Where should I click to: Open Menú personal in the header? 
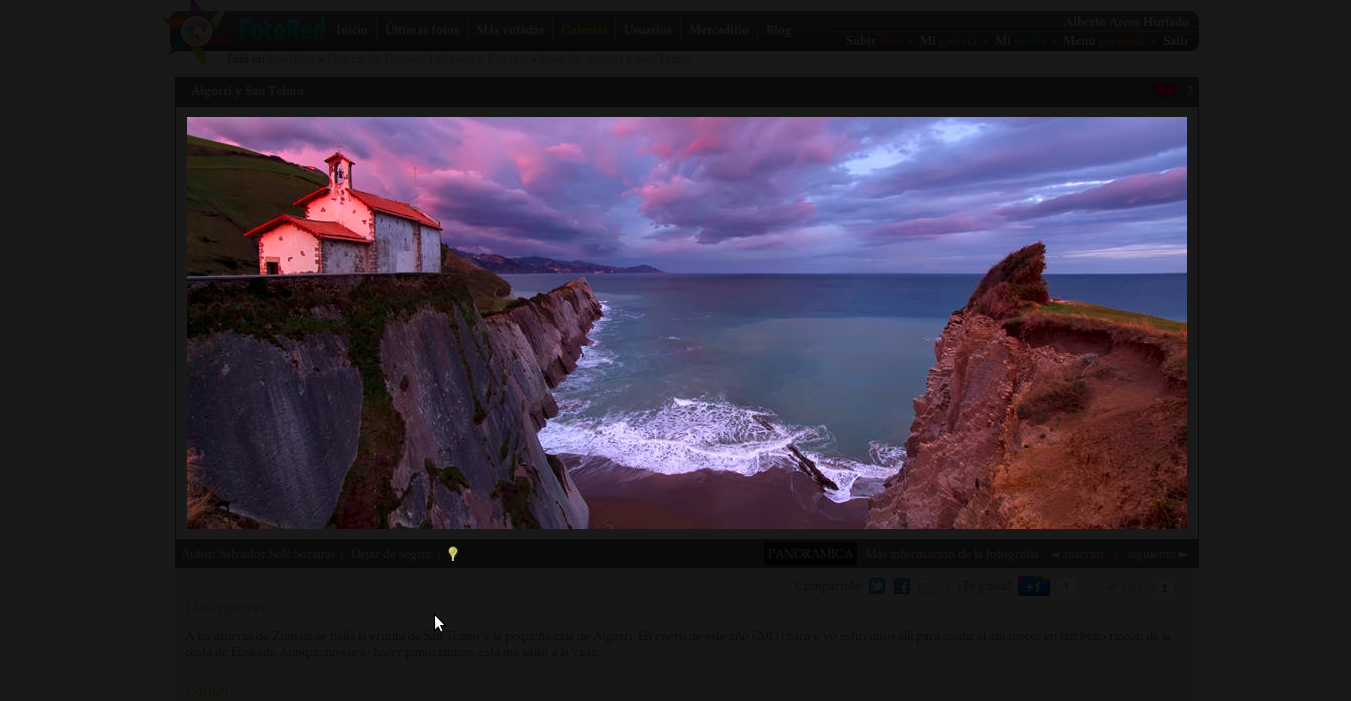pyautogui.click(x=1103, y=41)
